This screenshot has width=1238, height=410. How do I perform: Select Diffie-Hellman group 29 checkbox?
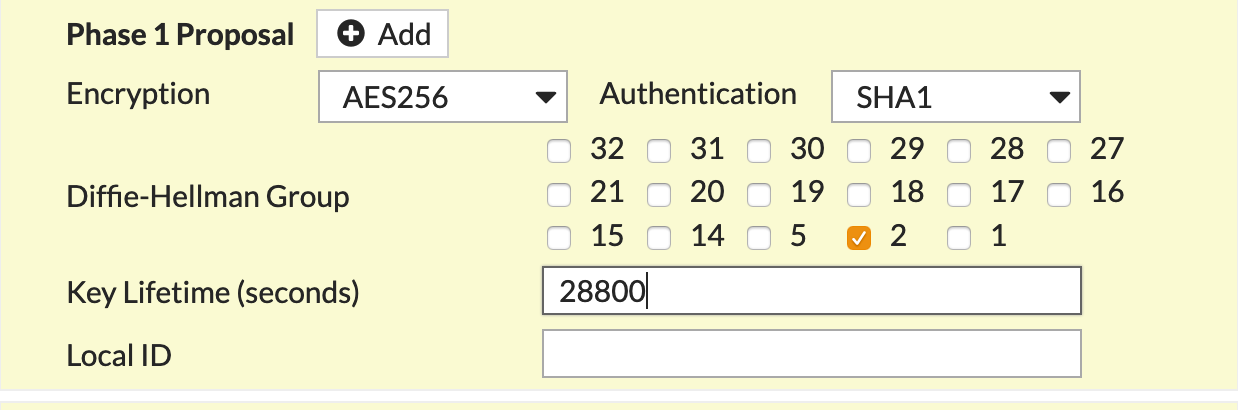tap(859, 152)
